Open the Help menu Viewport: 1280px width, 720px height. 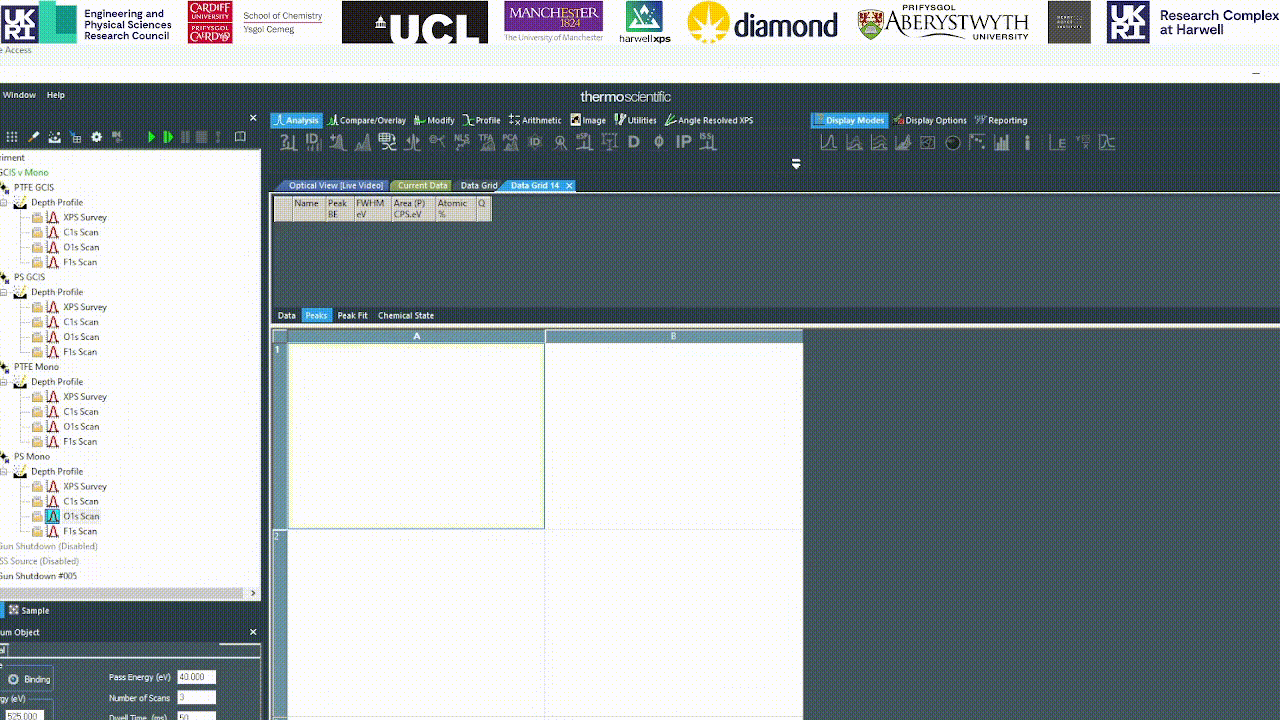tap(56, 95)
